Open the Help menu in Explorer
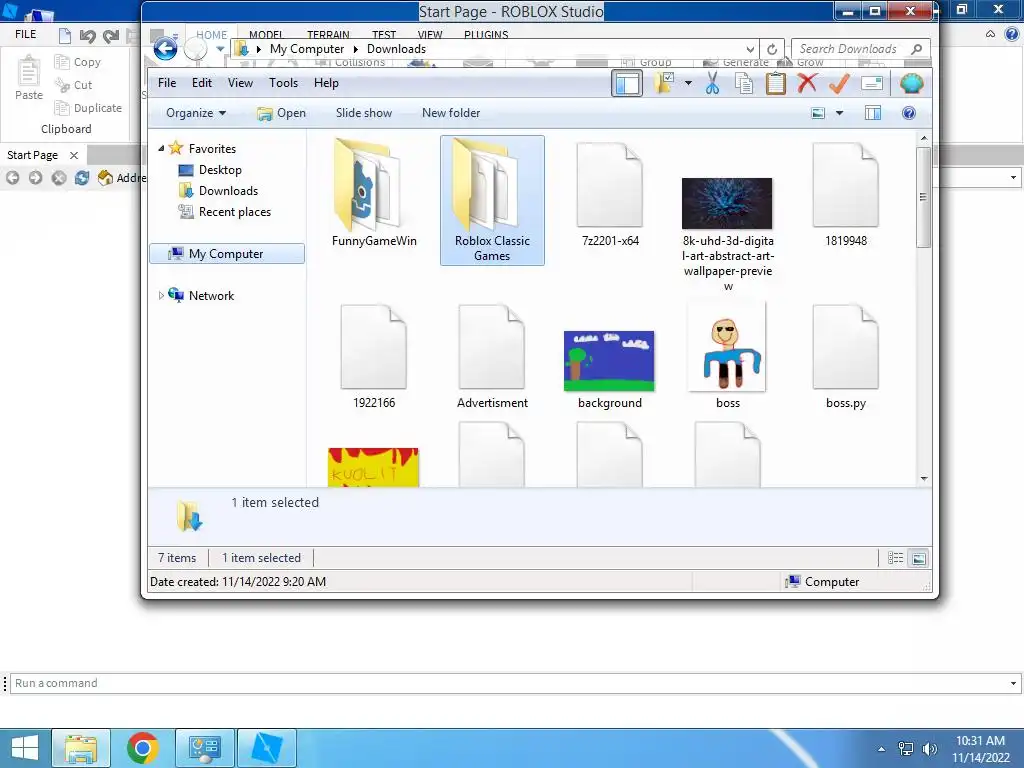The image size is (1024, 768). click(326, 83)
